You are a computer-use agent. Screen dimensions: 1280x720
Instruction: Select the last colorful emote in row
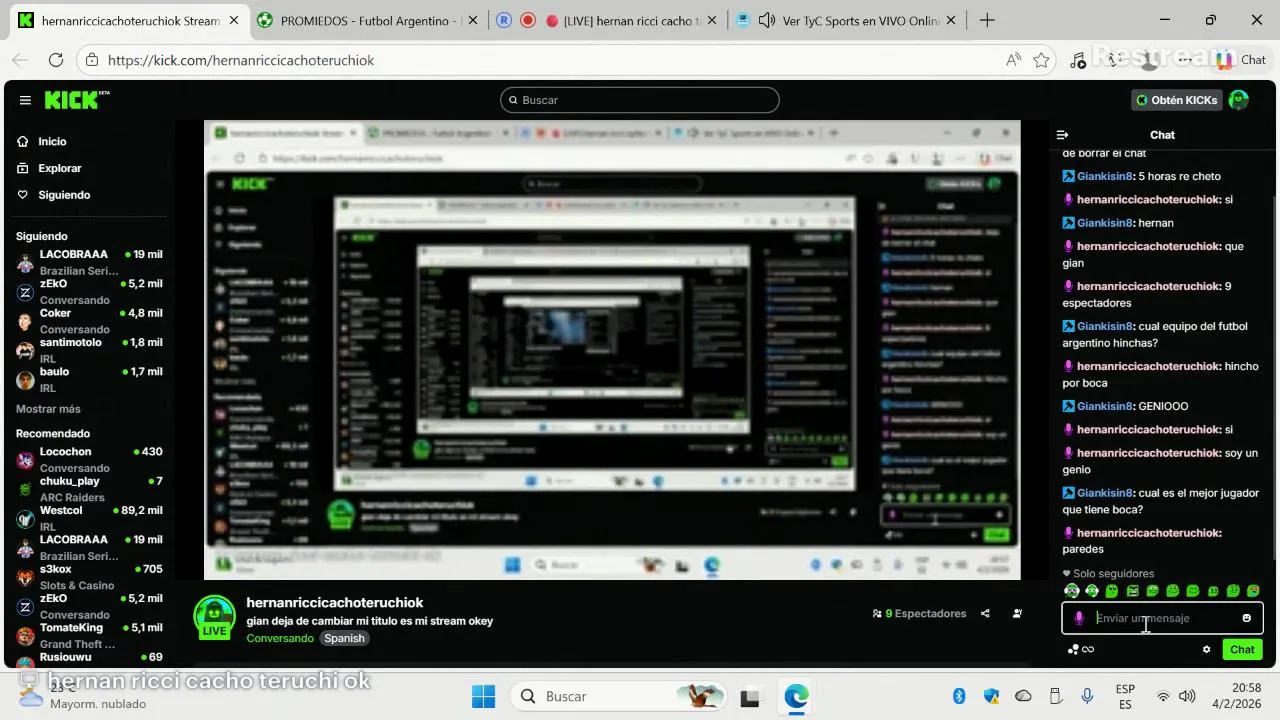(x=1253, y=591)
